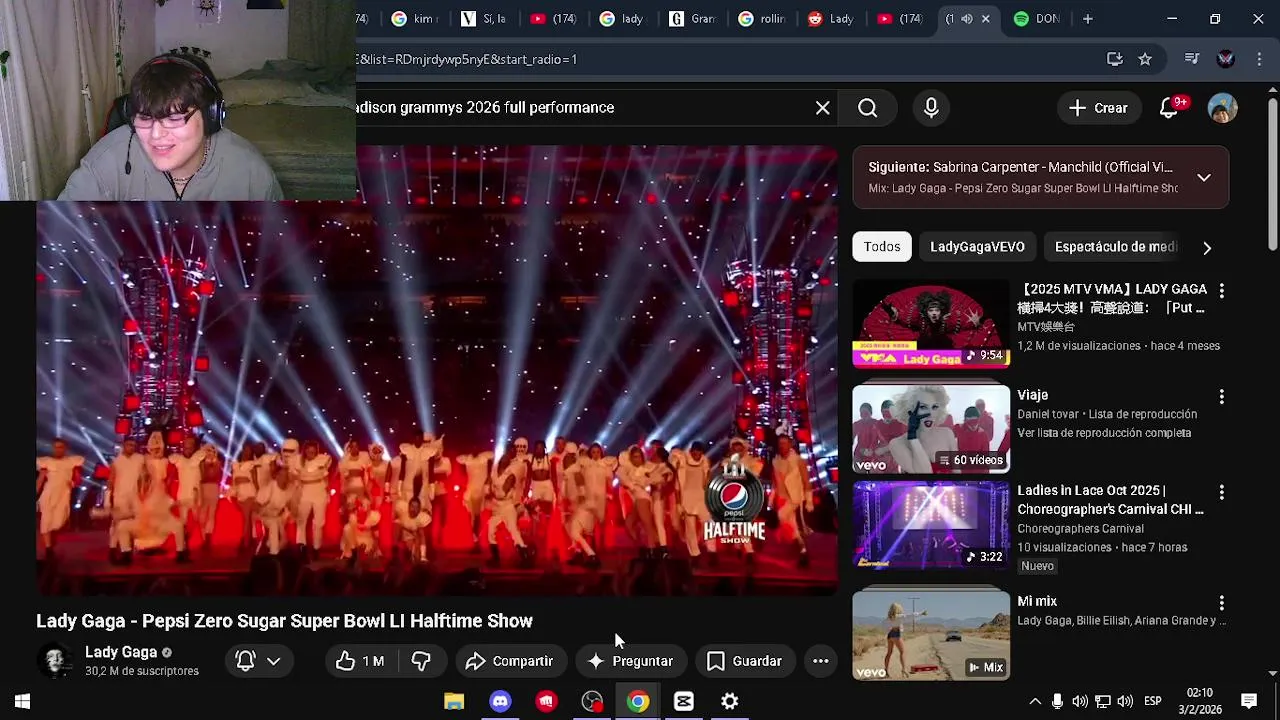Screen dimensions: 1280x720
Task: Open the Windows Start menu
Action: (x=22, y=701)
